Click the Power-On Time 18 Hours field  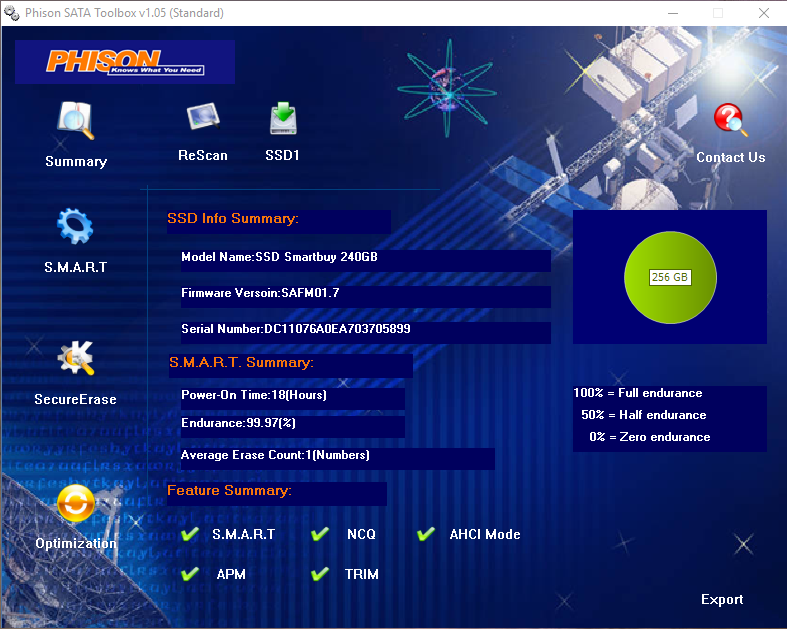point(293,399)
